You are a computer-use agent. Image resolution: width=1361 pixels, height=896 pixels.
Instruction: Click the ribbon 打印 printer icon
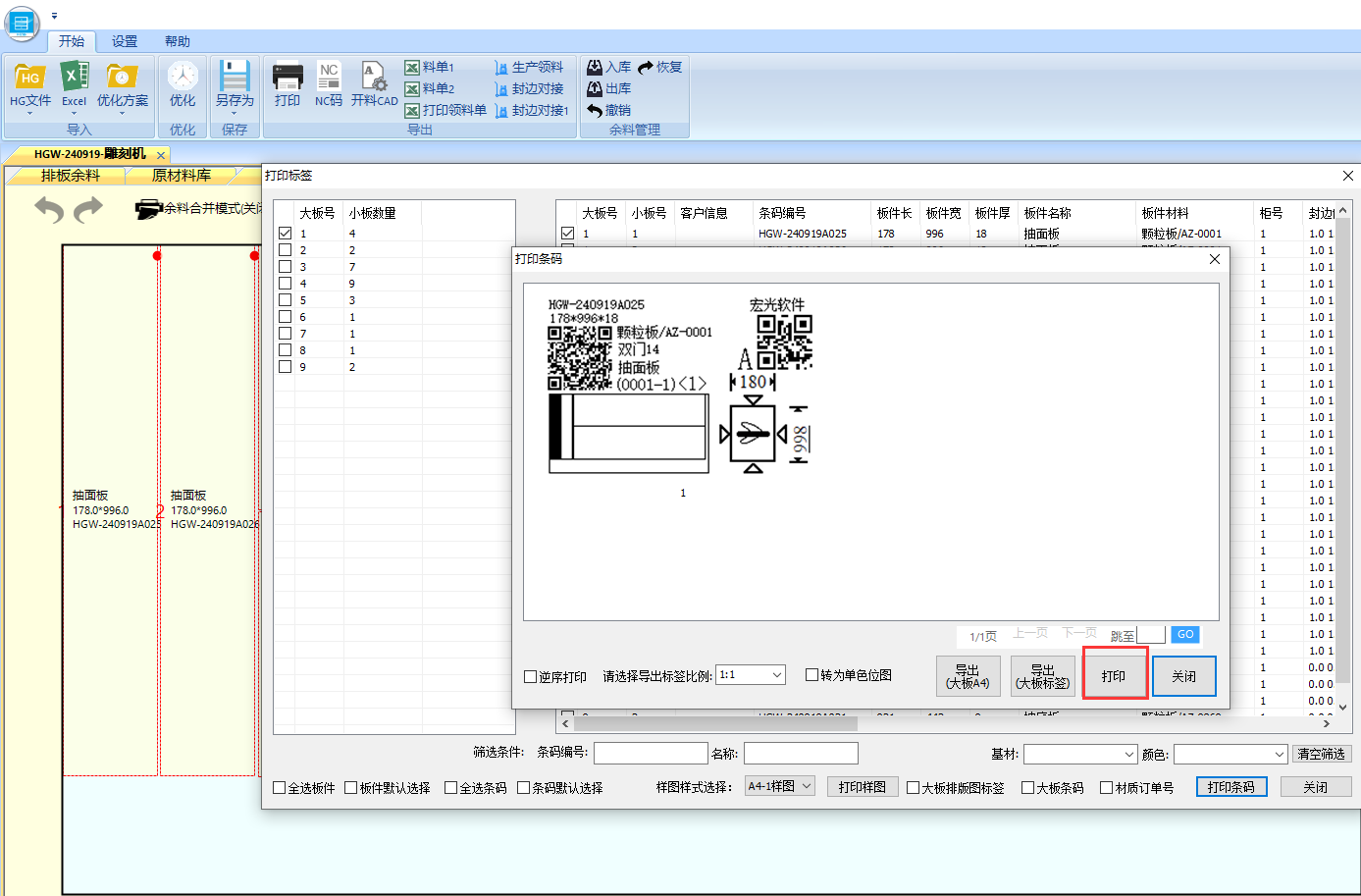point(288,77)
